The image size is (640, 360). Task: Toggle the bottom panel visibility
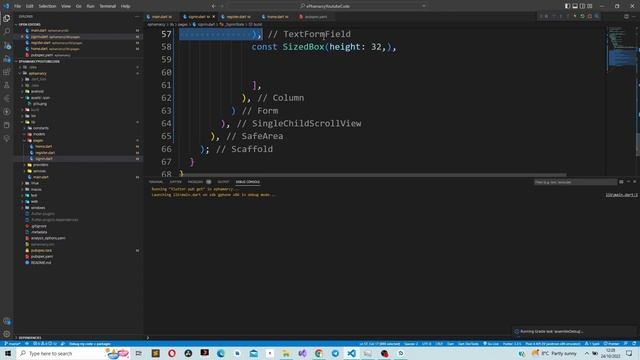(x=575, y=6)
